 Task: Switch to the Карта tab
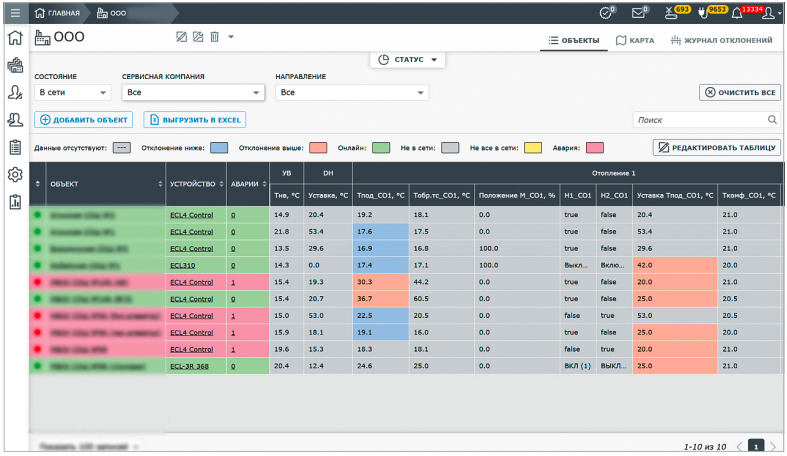(x=634, y=41)
